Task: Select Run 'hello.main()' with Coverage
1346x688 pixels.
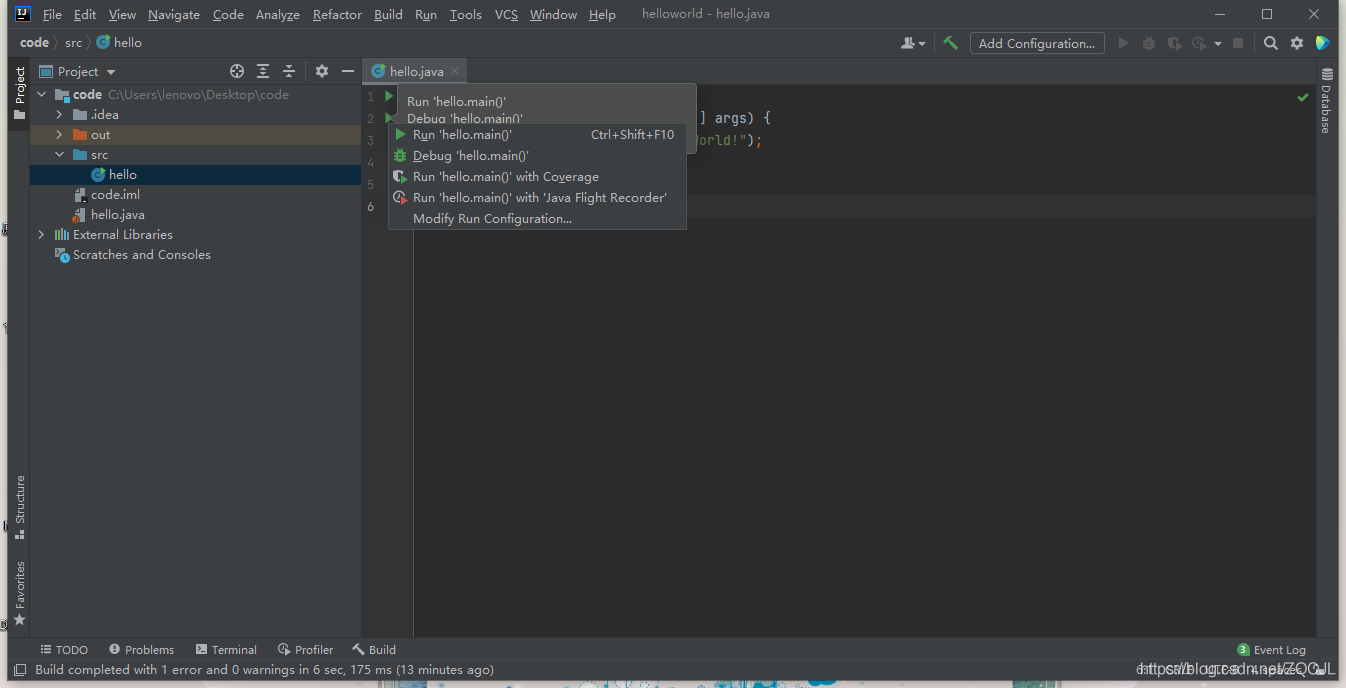Action: pyautogui.click(x=537, y=176)
